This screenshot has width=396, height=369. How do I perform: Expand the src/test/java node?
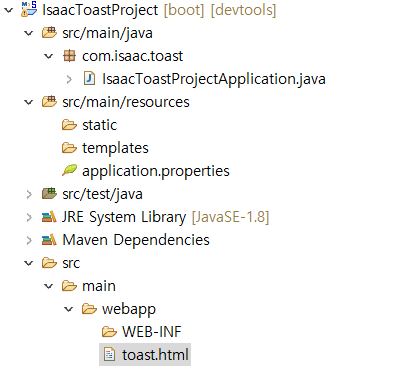pos(29,194)
